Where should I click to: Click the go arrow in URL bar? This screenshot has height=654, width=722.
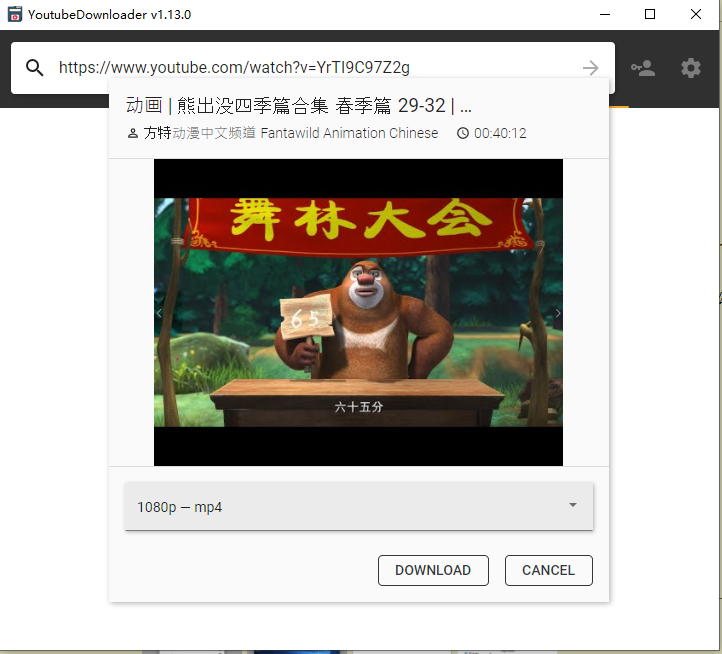591,68
